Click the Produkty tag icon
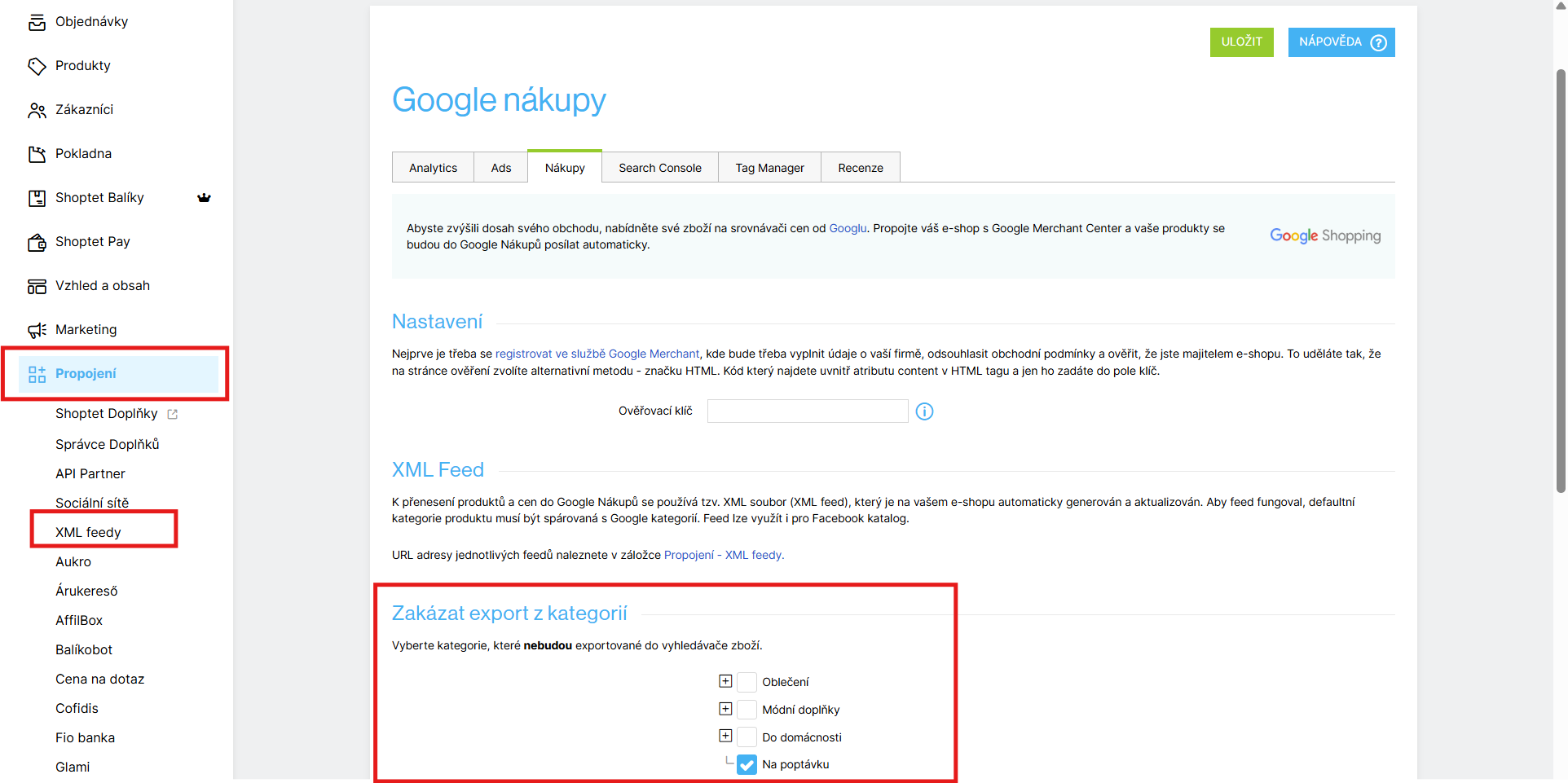Viewport: 1568px width, 783px height. click(37, 66)
